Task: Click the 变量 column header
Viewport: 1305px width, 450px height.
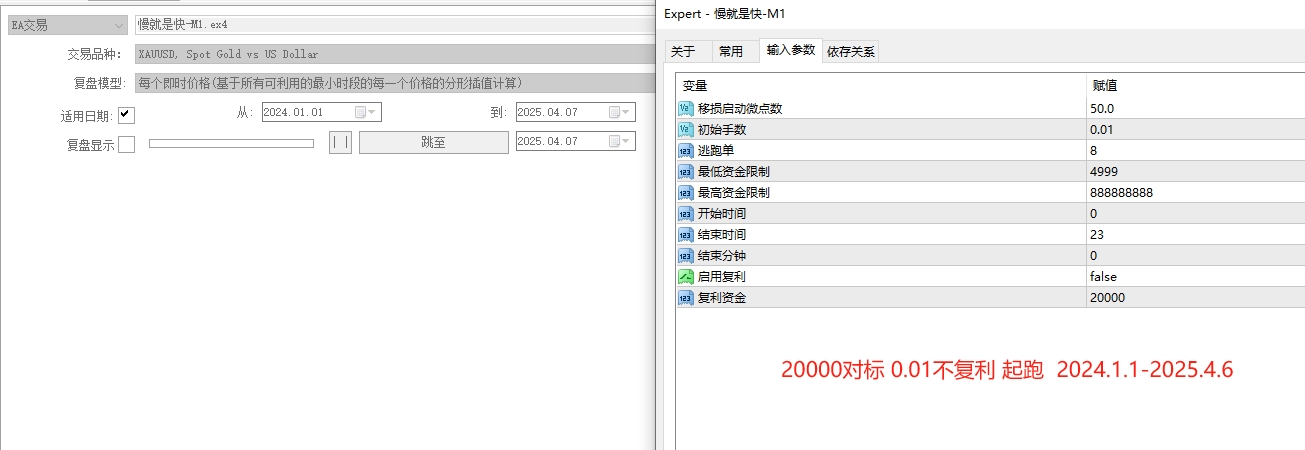Action: 881,86
